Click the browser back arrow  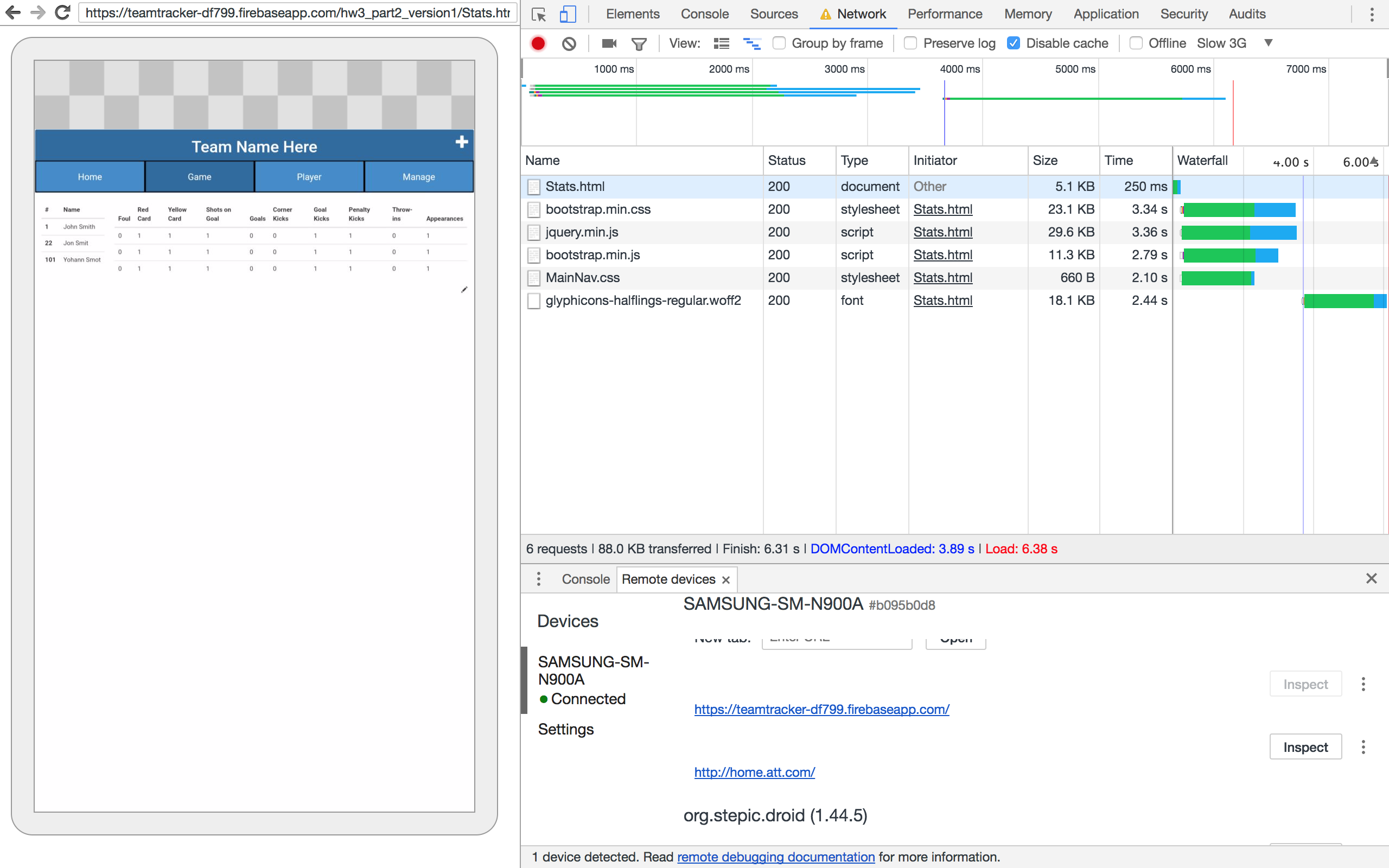click(12, 12)
